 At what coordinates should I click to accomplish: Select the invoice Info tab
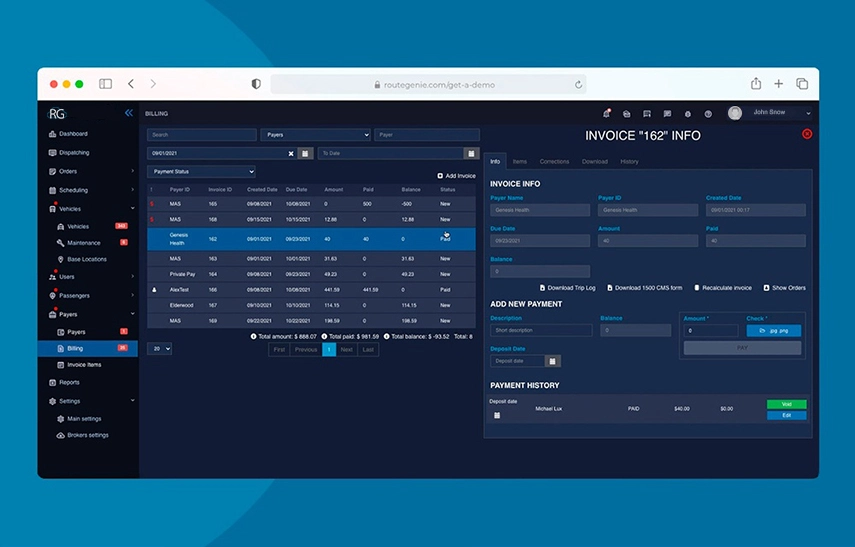(495, 161)
